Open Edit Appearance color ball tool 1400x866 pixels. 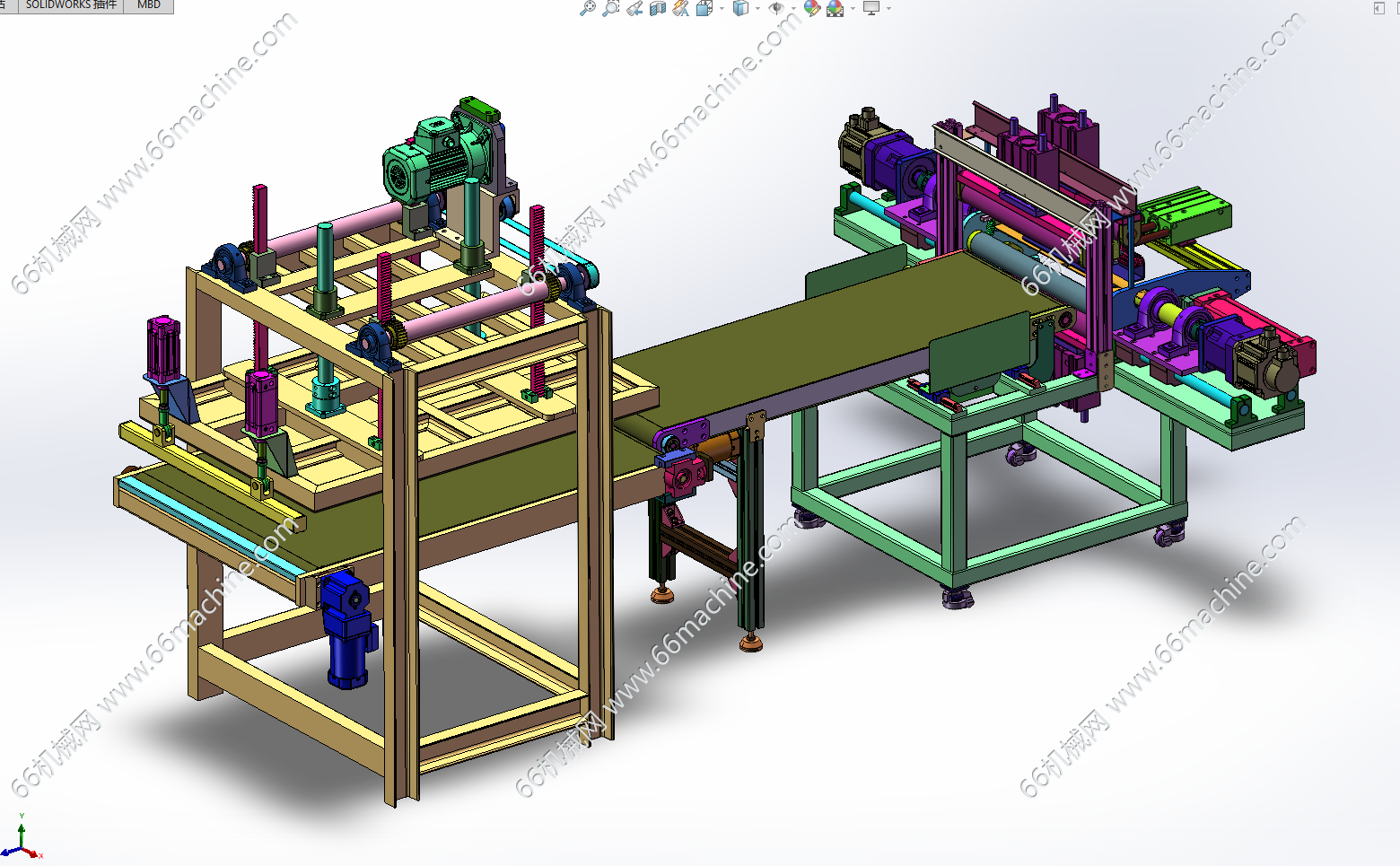pyautogui.click(x=812, y=8)
